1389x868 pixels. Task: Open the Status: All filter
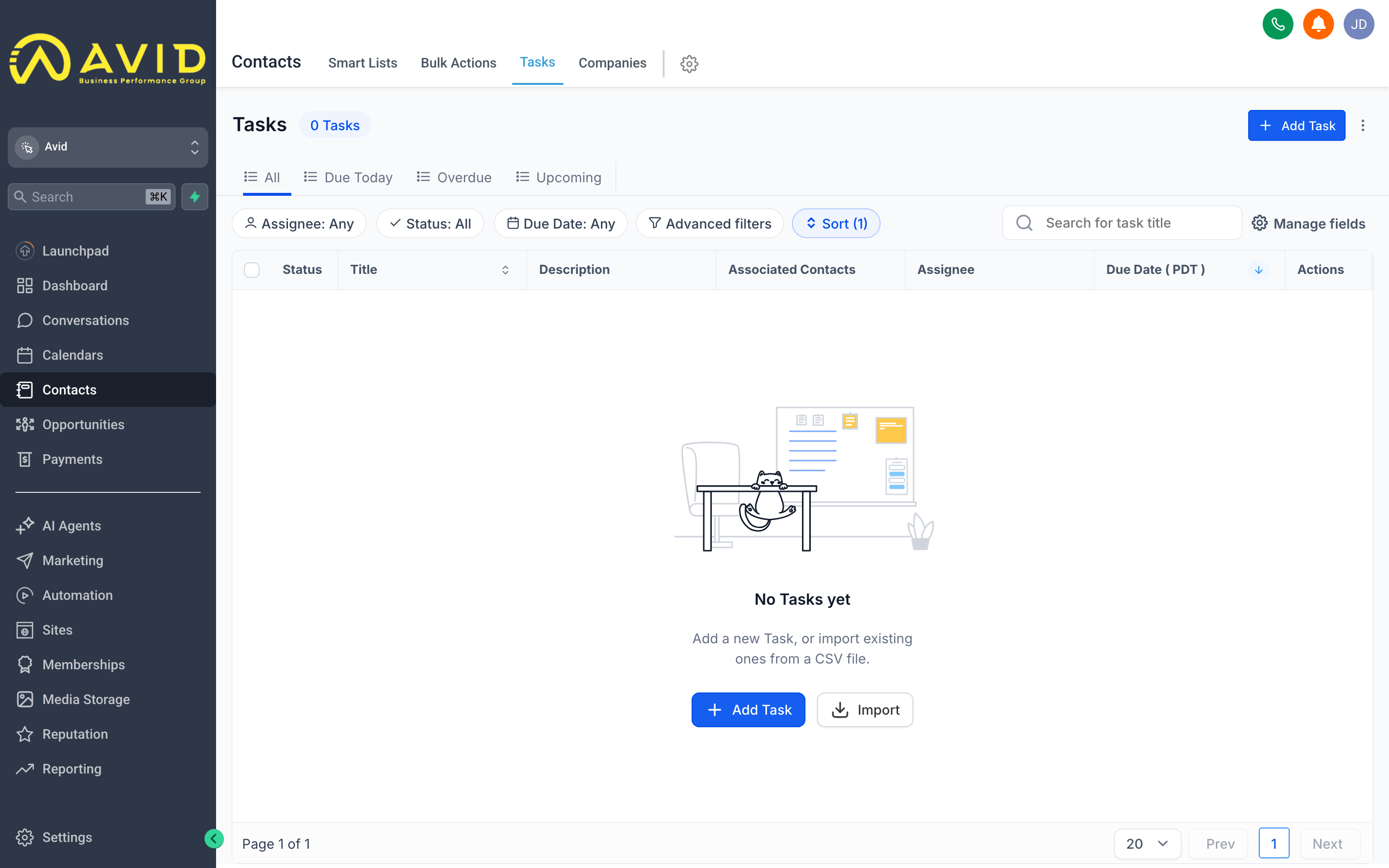point(430,223)
